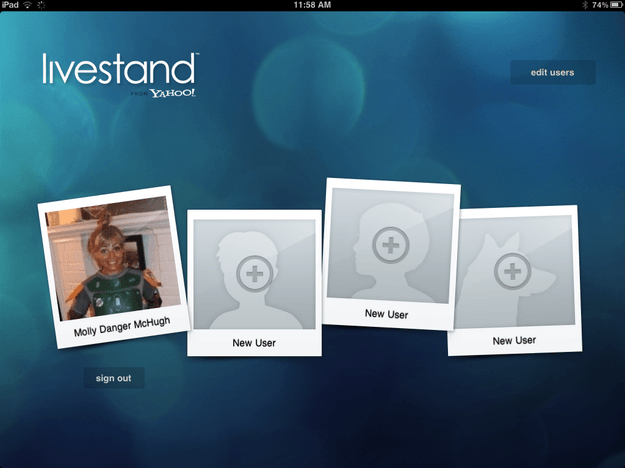Tap the battery indicator icon
625x468 pixels.
616,5
